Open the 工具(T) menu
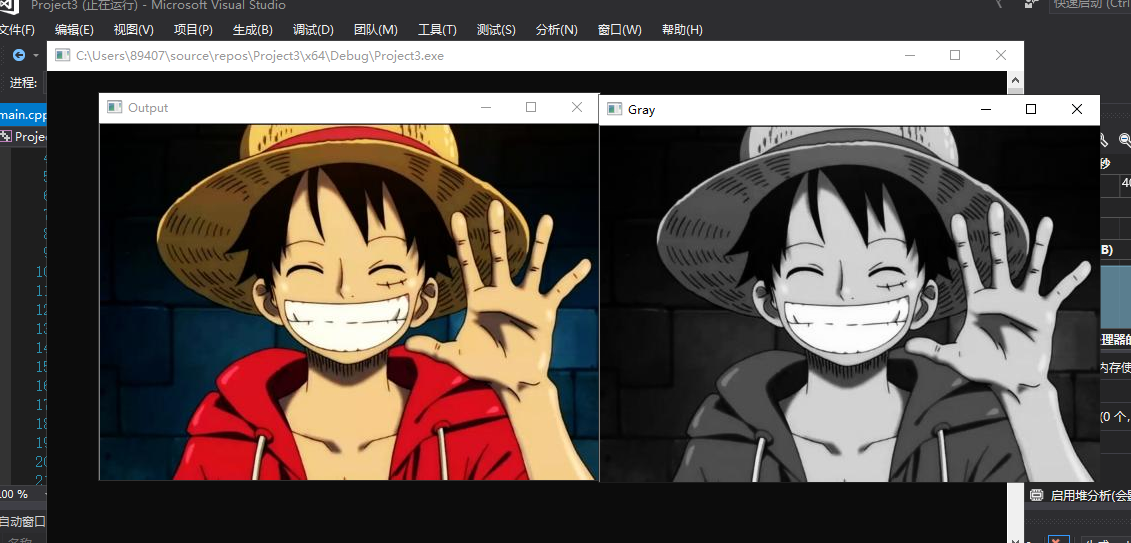 coord(437,30)
